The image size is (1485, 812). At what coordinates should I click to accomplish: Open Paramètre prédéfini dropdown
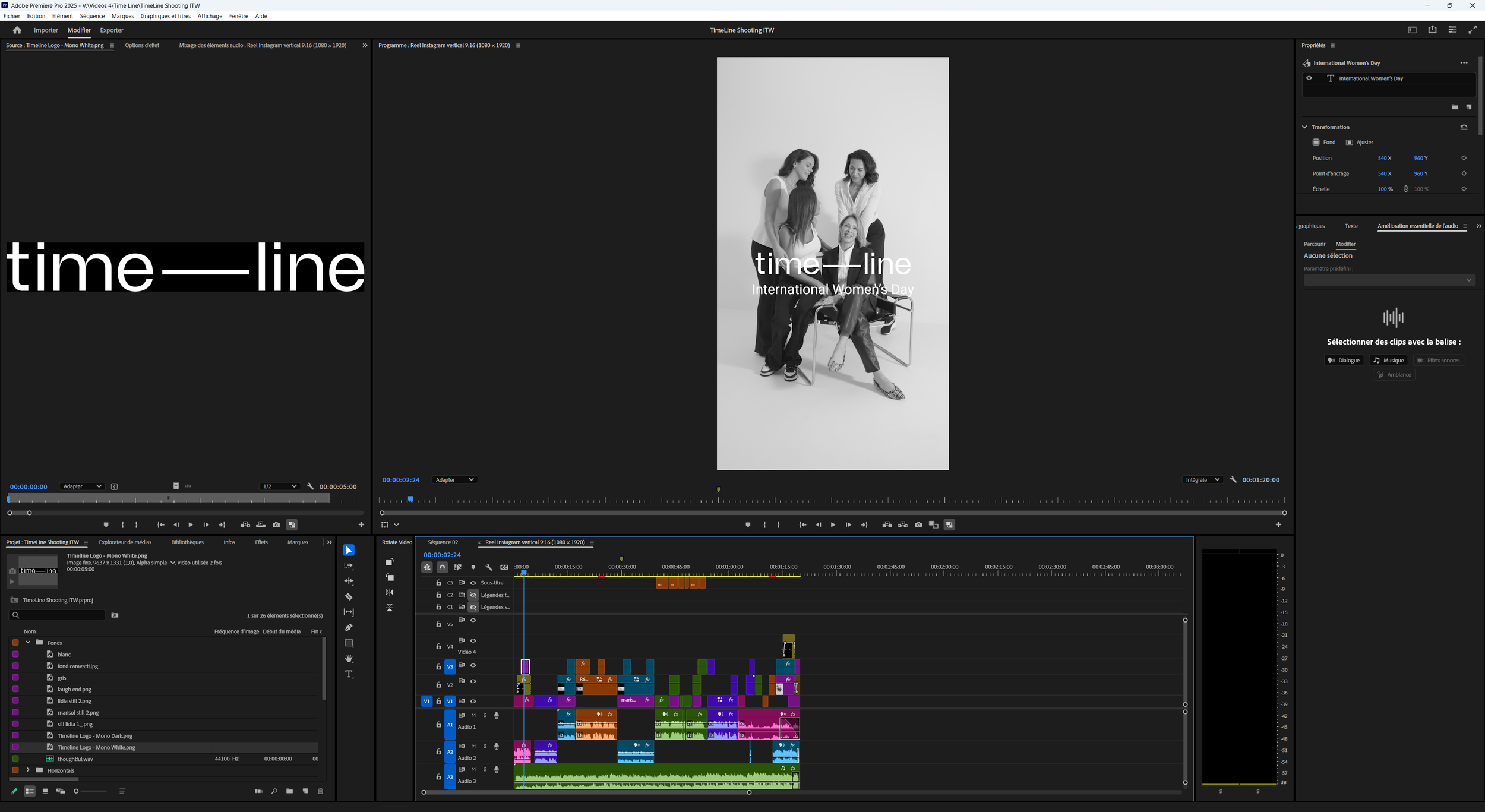[1389, 280]
